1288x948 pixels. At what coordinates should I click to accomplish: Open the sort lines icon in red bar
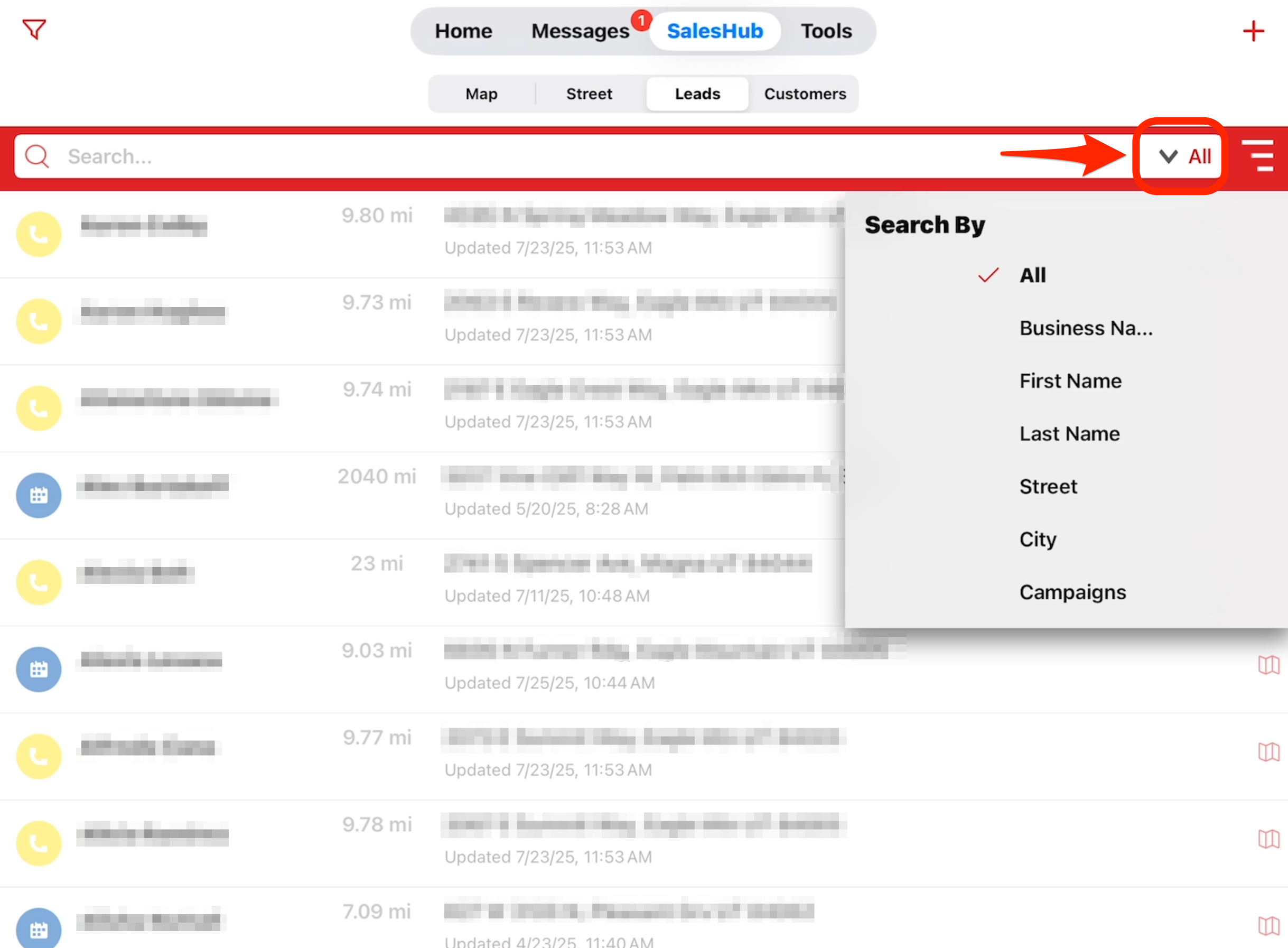tap(1257, 155)
